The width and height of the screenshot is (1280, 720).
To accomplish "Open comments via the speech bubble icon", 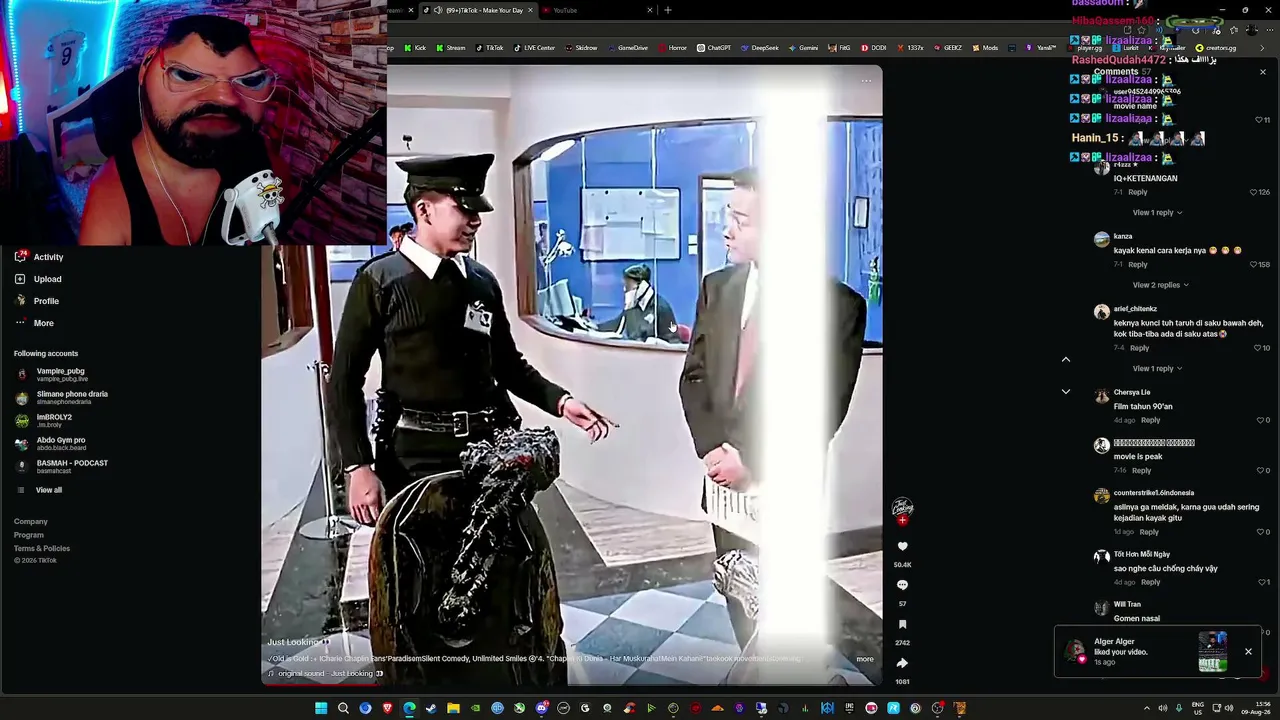I will (902, 585).
